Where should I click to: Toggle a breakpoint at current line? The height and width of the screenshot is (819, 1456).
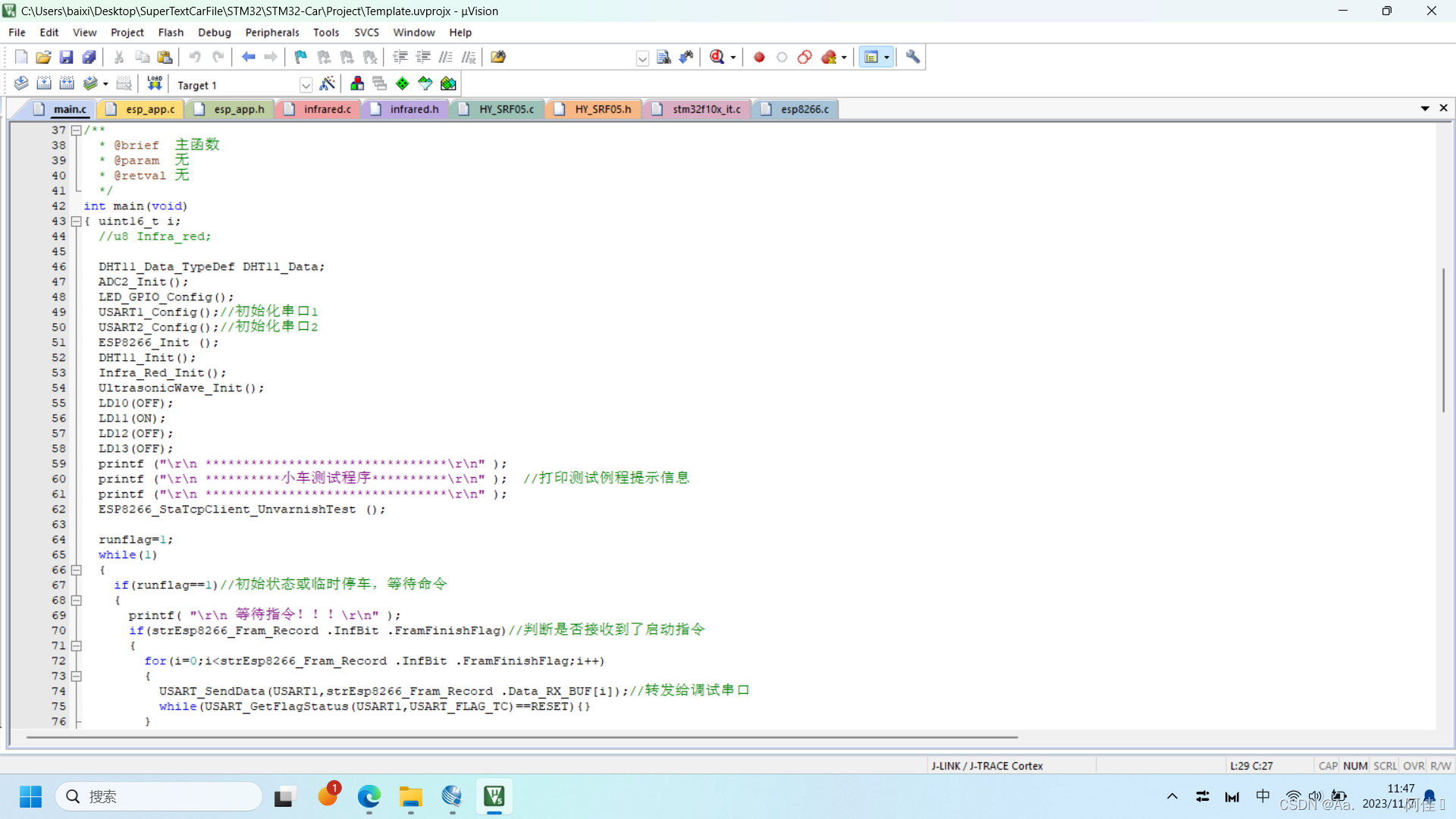[x=759, y=57]
